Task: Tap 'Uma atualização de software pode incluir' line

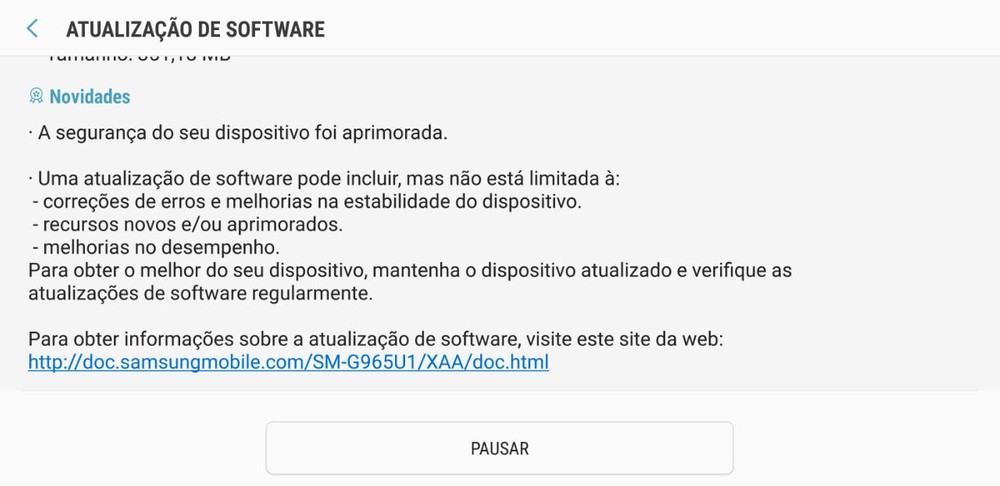Action: (x=324, y=179)
